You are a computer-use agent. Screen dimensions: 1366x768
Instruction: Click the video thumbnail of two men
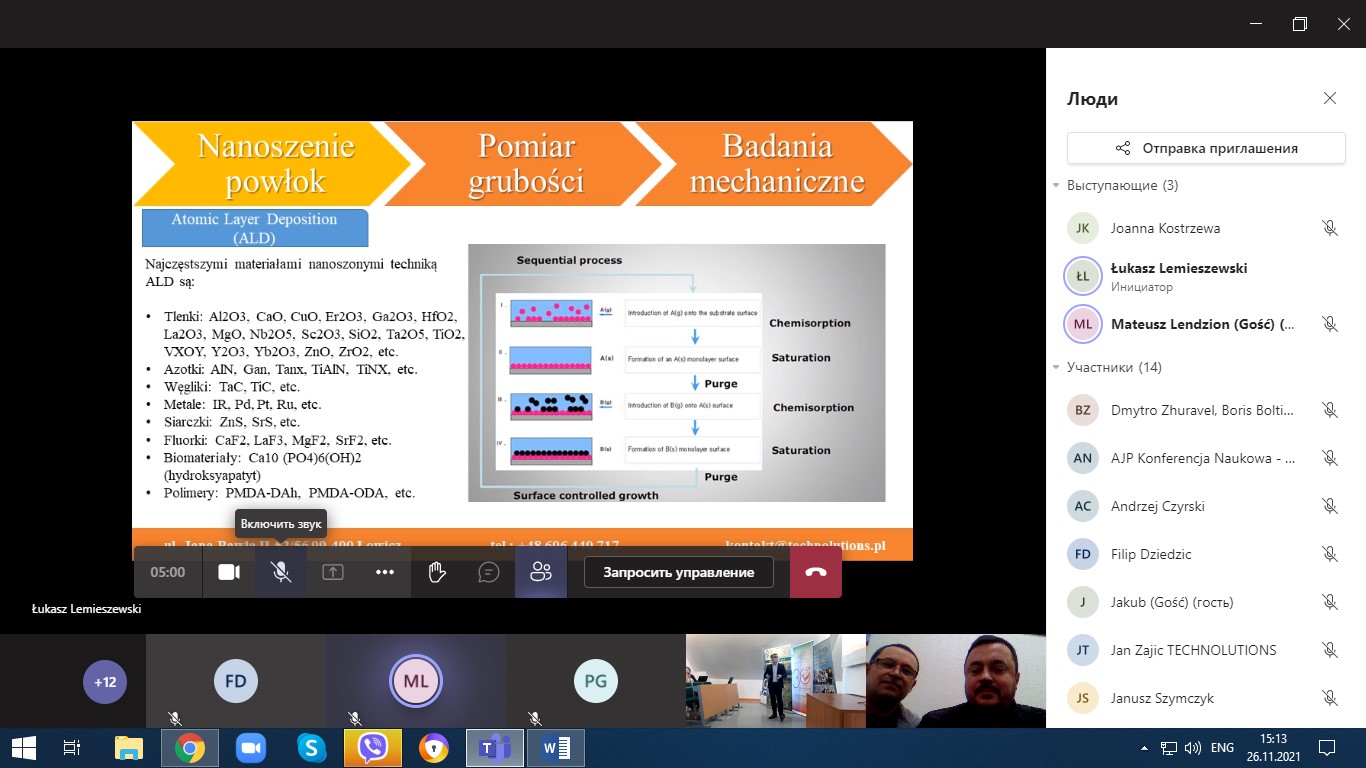pyautogui.click(x=956, y=681)
